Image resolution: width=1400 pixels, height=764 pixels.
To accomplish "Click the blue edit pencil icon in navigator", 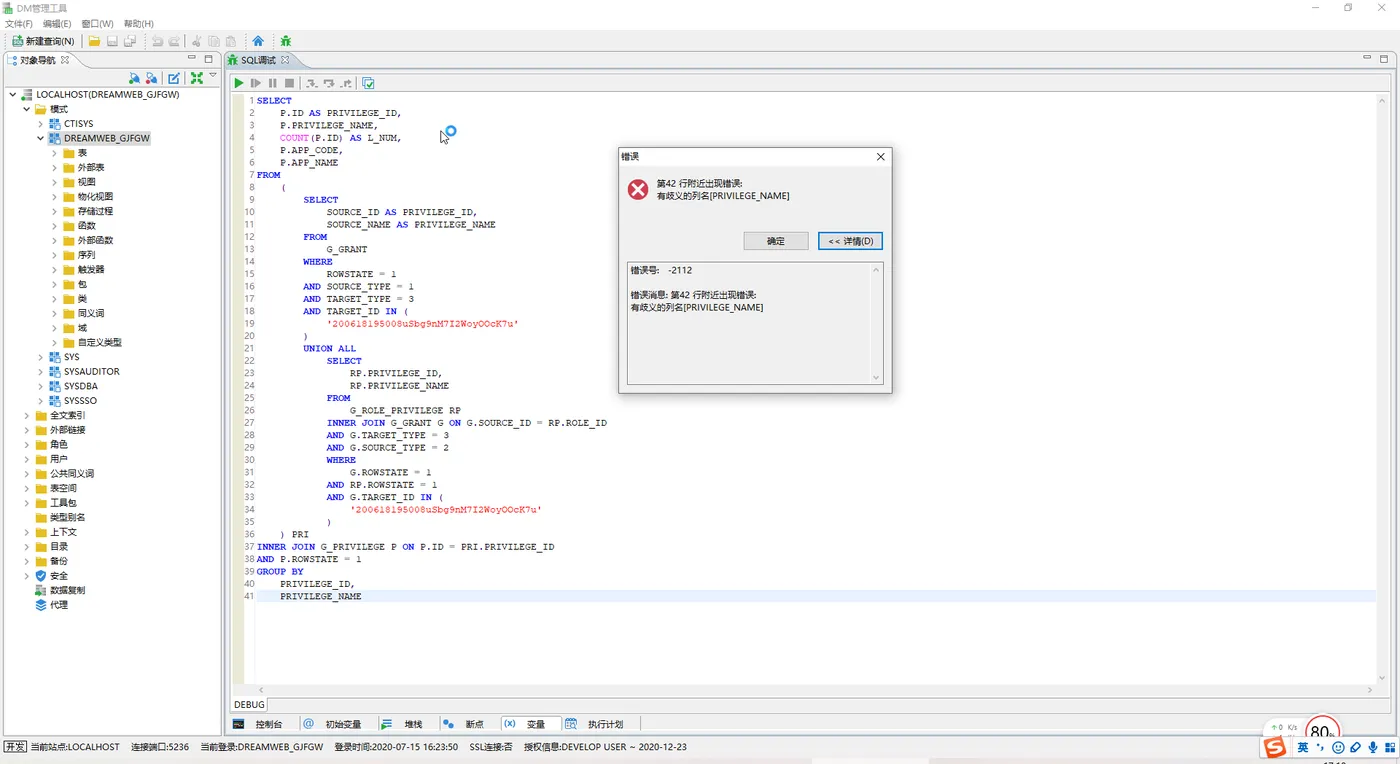I will click(174, 78).
